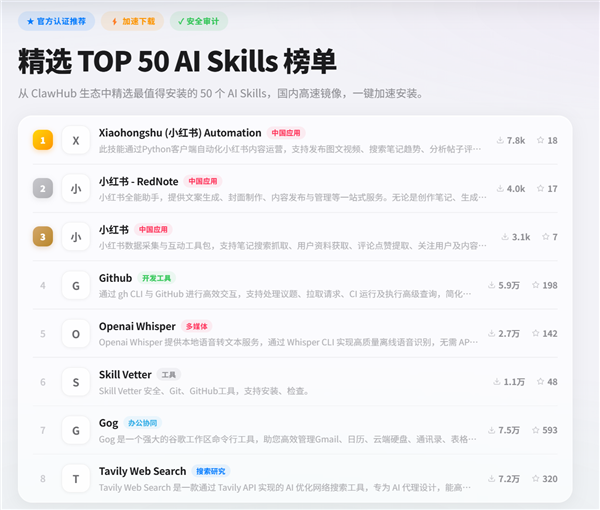Click the download icon beside 7.8k
This screenshot has width=600, height=510.
pos(500,140)
